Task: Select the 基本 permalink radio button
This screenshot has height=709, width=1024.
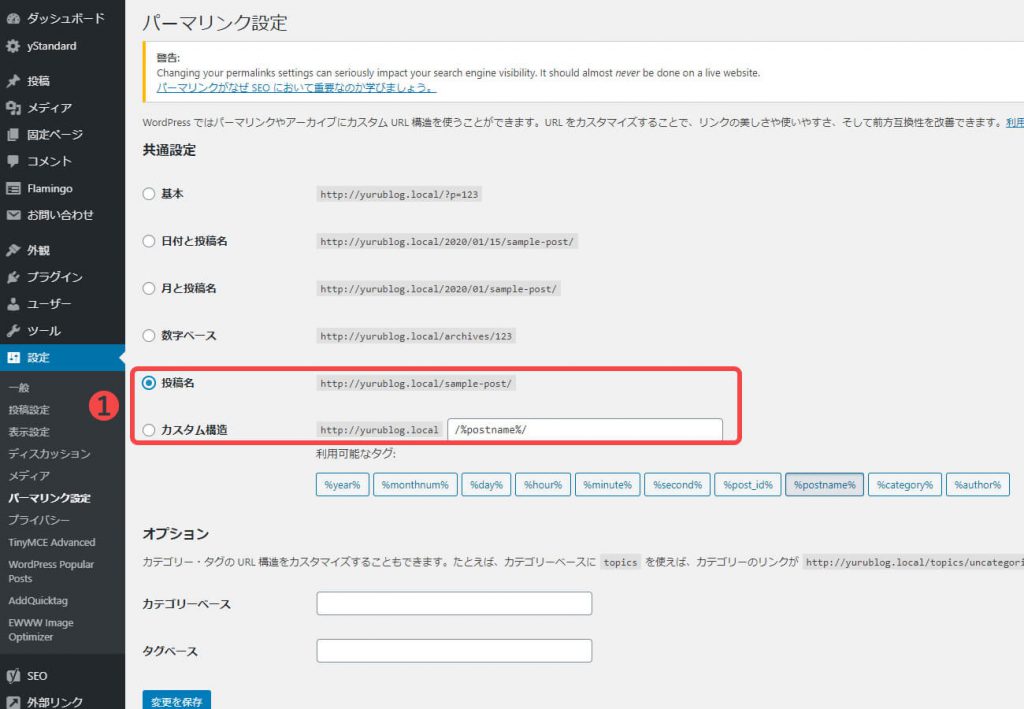Action: pos(149,194)
